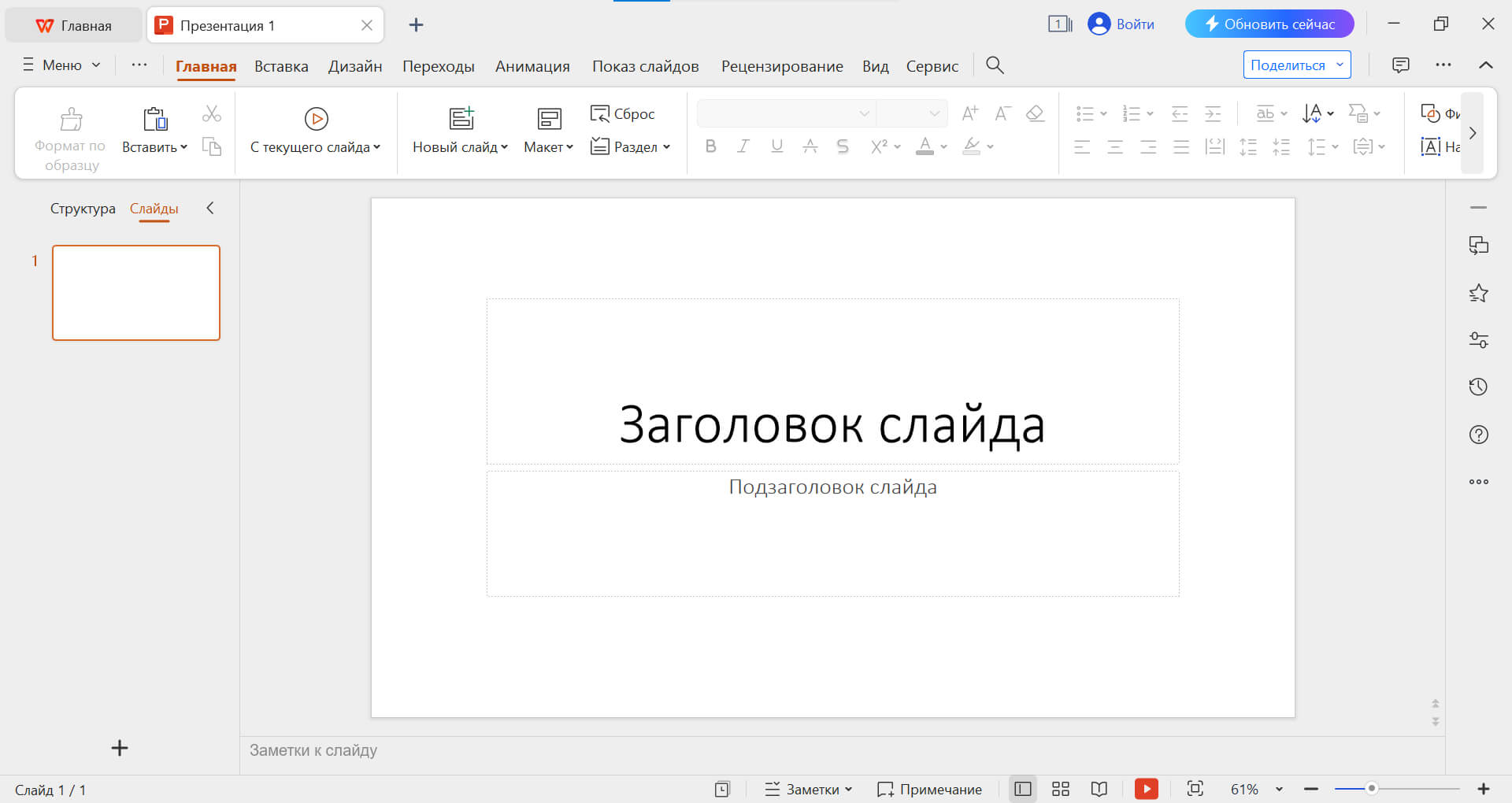Clear formatting with the eraser icon

1035,113
